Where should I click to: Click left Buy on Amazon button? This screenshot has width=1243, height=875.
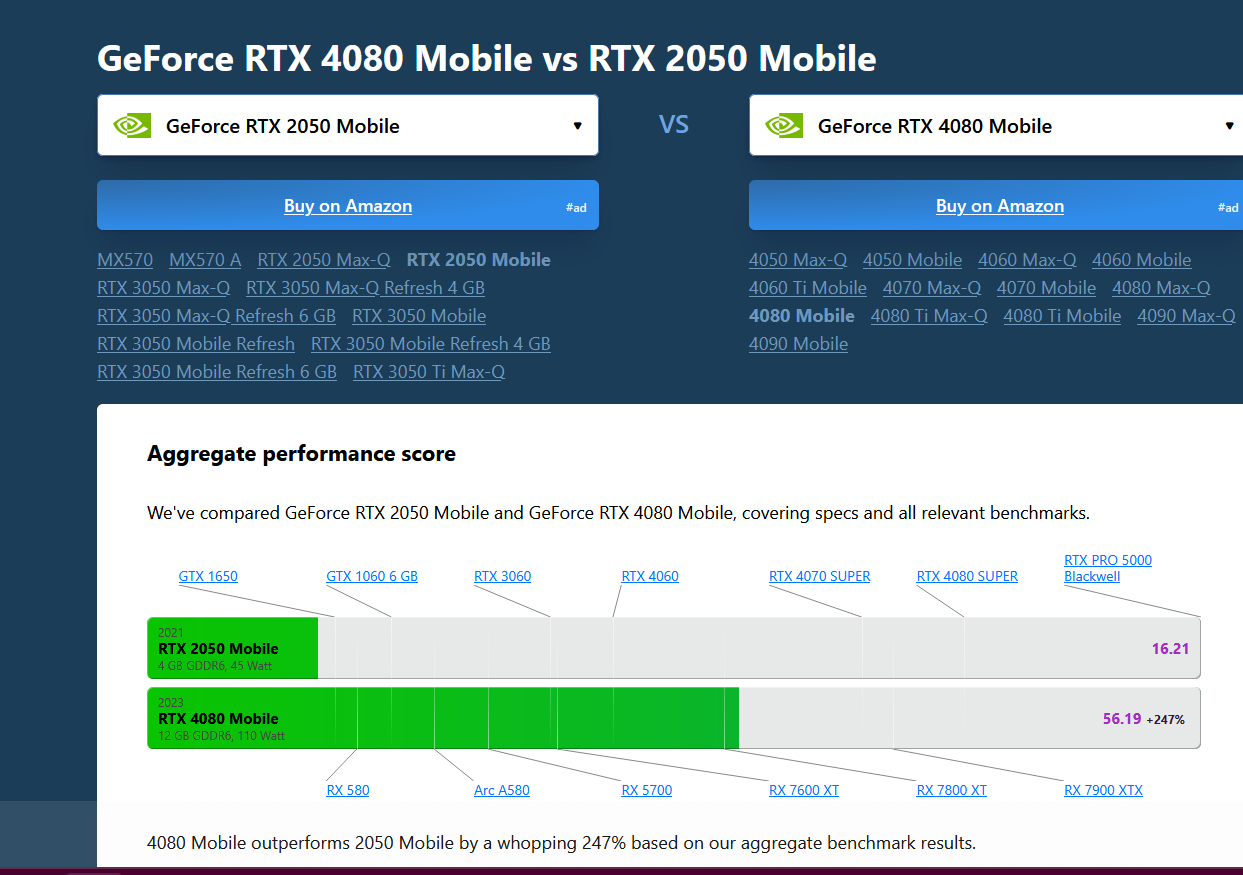348,205
